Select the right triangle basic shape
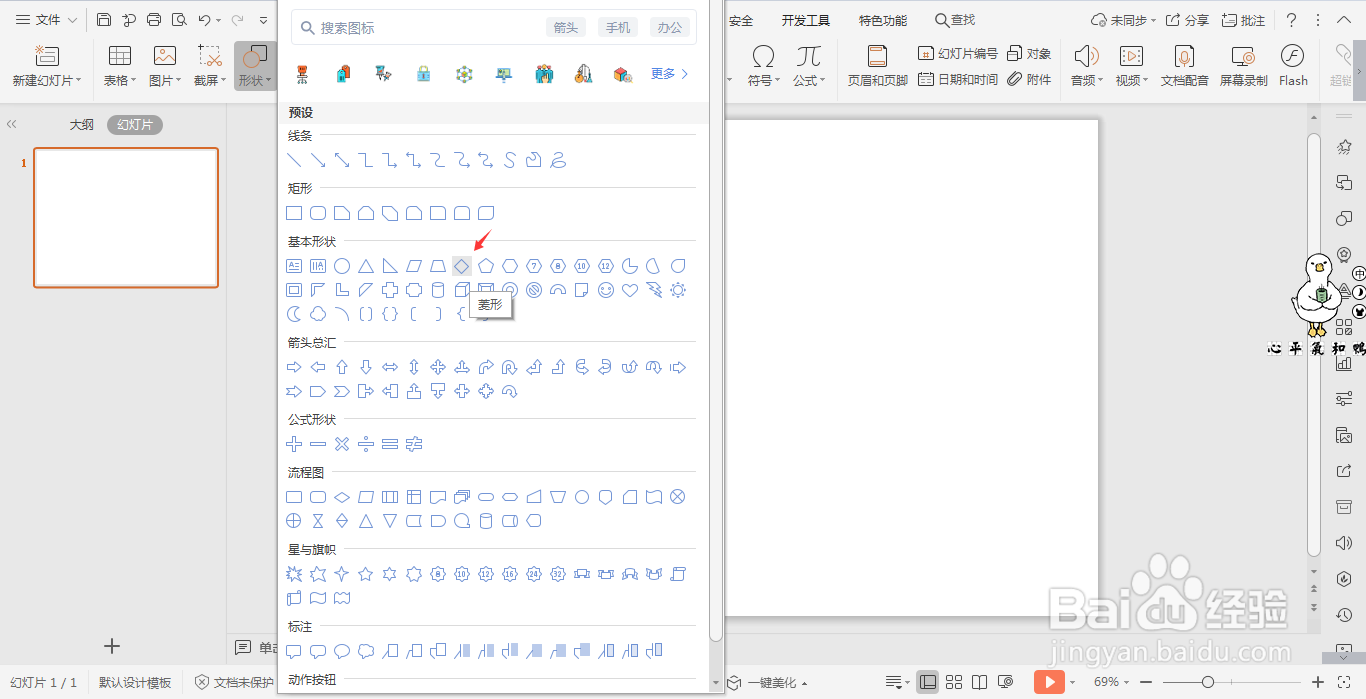Image resolution: width=1366 pixels, height=699 pixels. click(x=390, y=266)
